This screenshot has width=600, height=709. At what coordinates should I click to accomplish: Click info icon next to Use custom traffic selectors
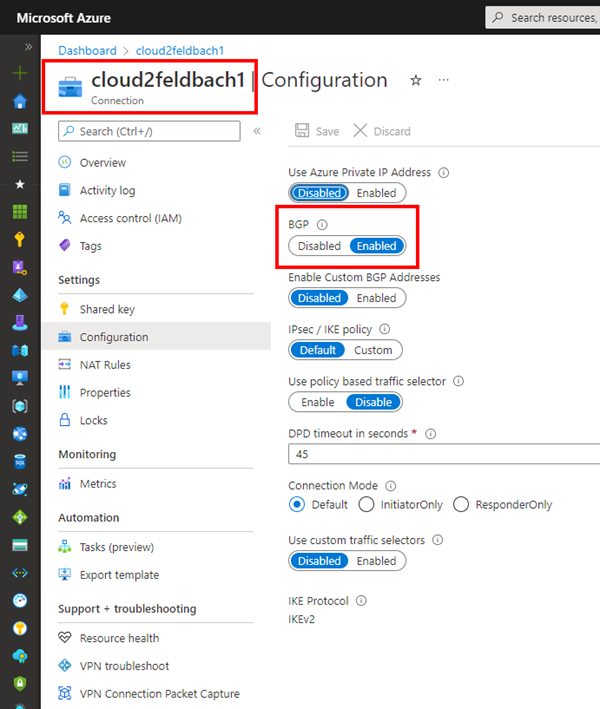(x=437, y=540)
